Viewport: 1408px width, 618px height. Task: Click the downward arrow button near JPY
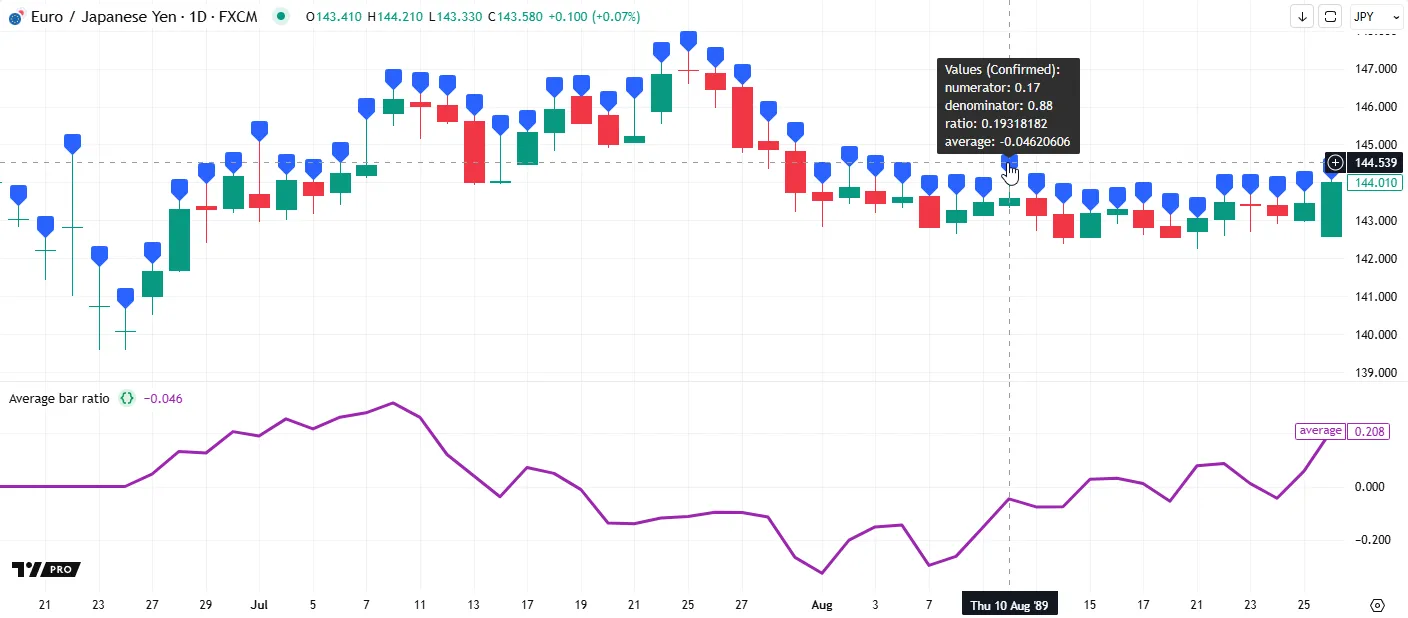click(x=1302, y=16)
